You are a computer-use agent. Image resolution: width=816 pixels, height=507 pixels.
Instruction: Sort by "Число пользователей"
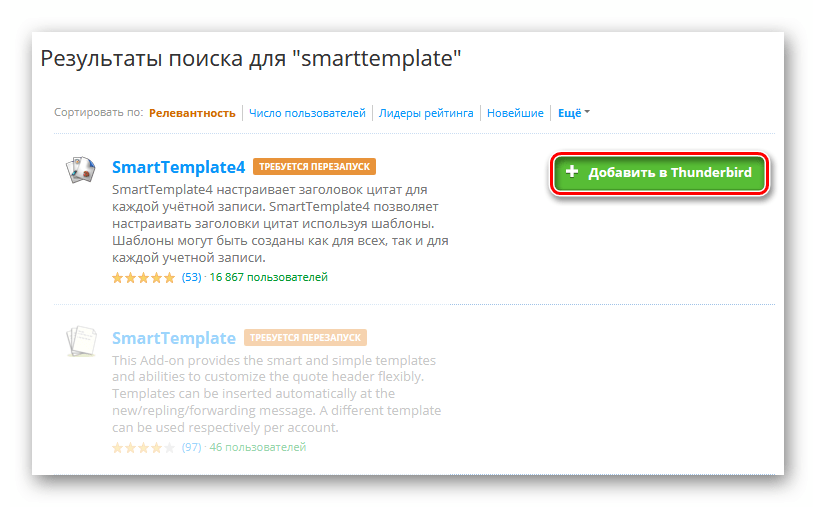pyautogui.click(x=307, y=113)
